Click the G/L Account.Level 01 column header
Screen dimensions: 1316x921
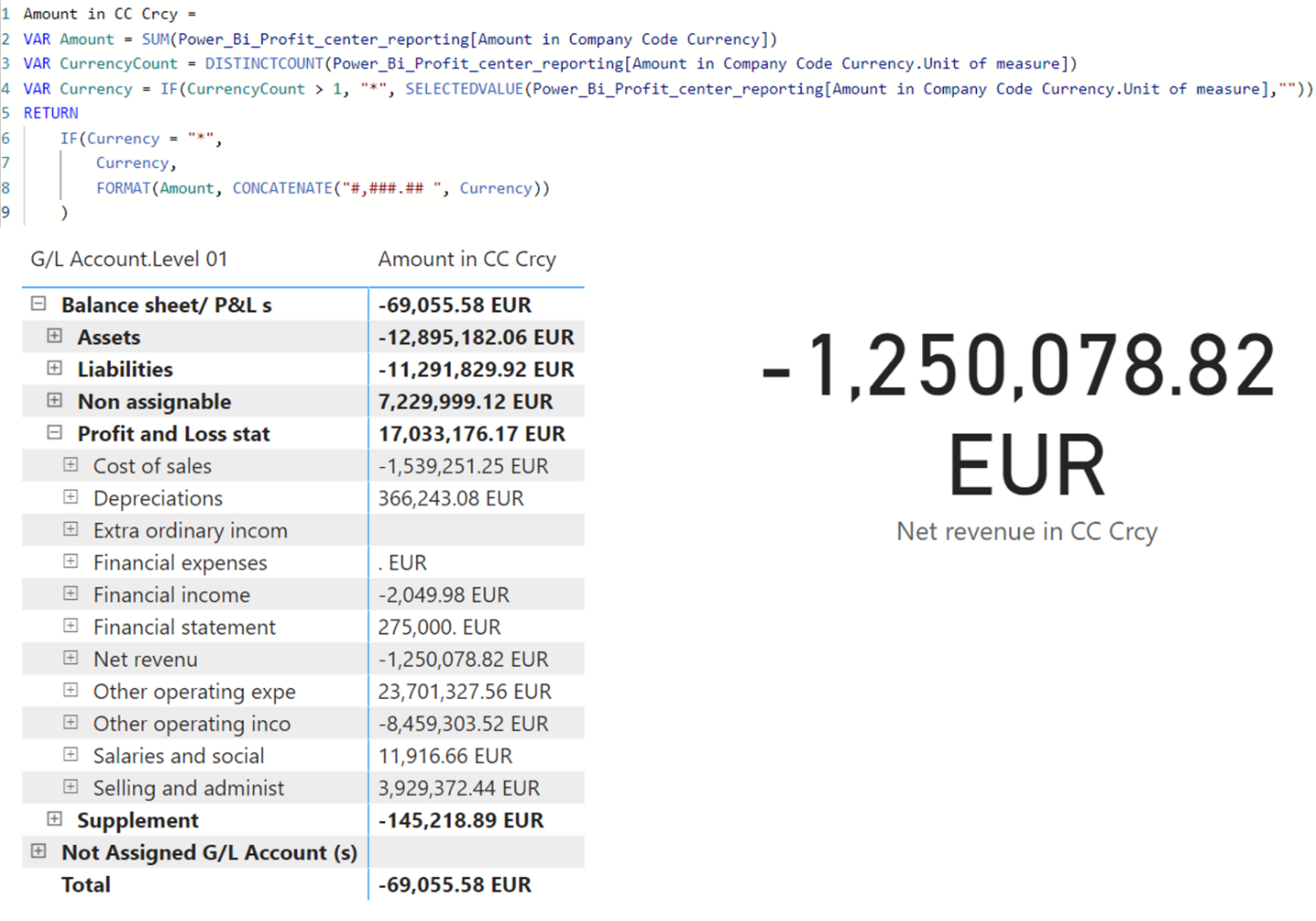(x=129, y=259)
